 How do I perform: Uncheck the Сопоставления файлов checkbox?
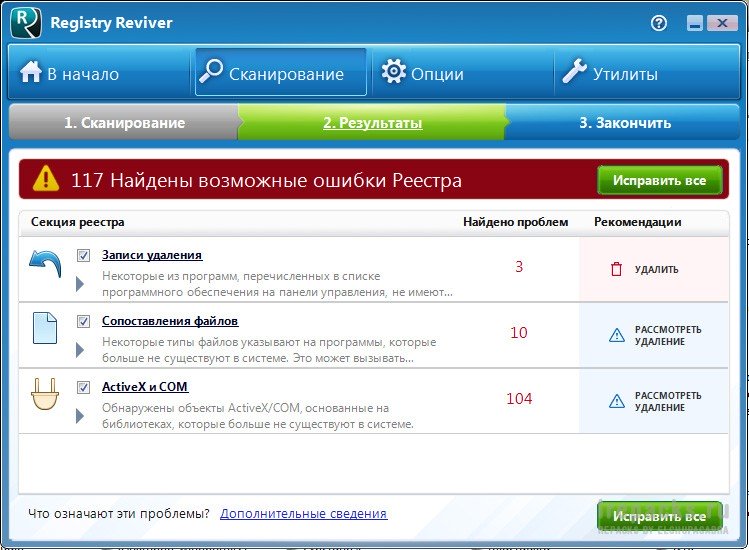coord(84,322)
